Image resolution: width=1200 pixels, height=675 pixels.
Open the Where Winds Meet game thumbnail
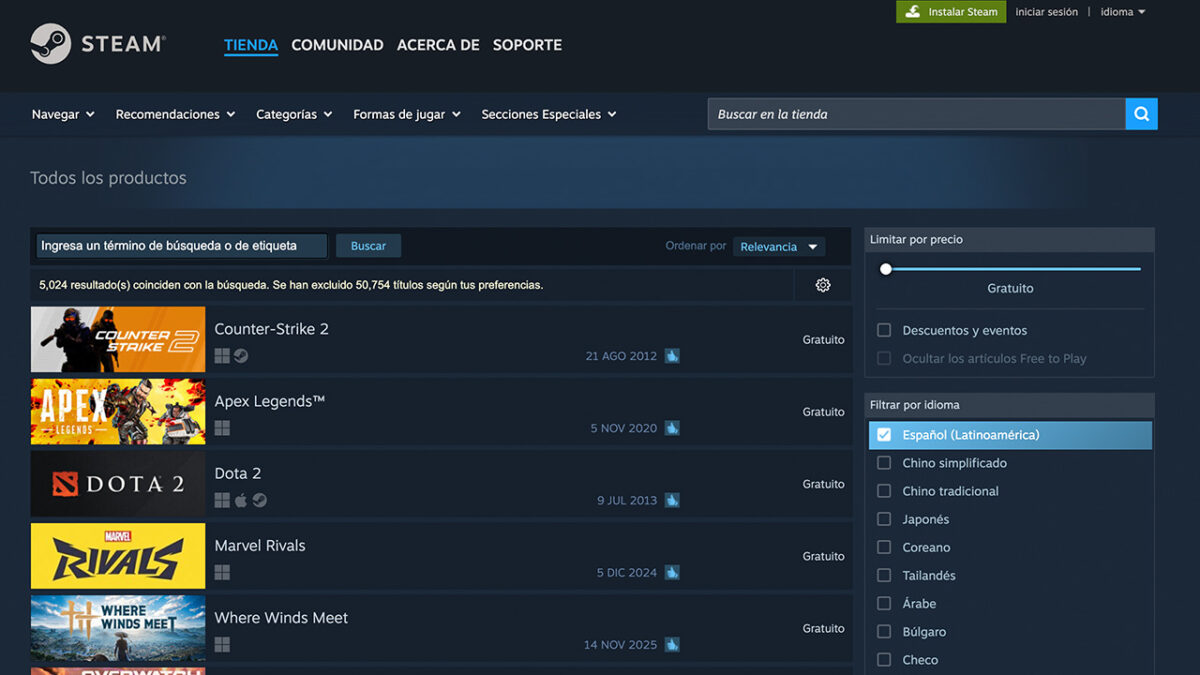tap(118, 628)
